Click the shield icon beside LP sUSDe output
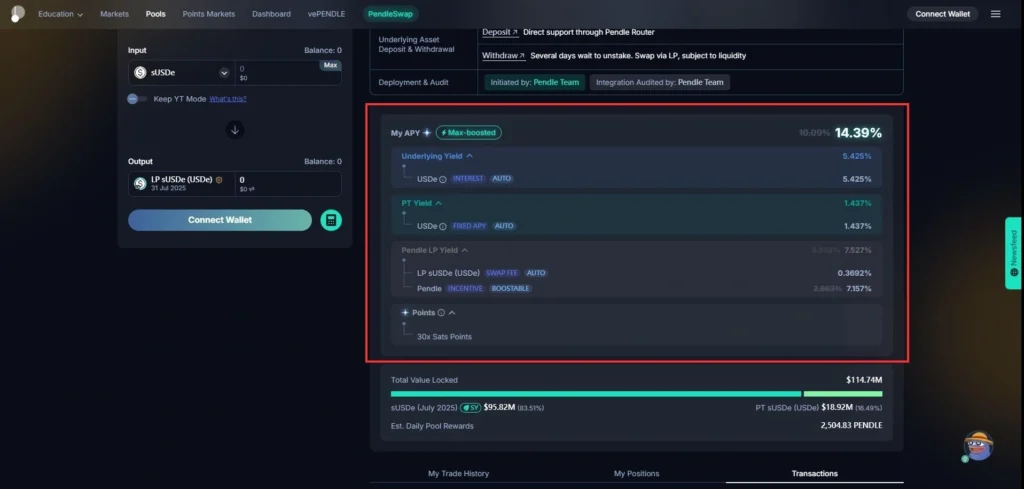The image size is (1024, 489). pos(219,180)
